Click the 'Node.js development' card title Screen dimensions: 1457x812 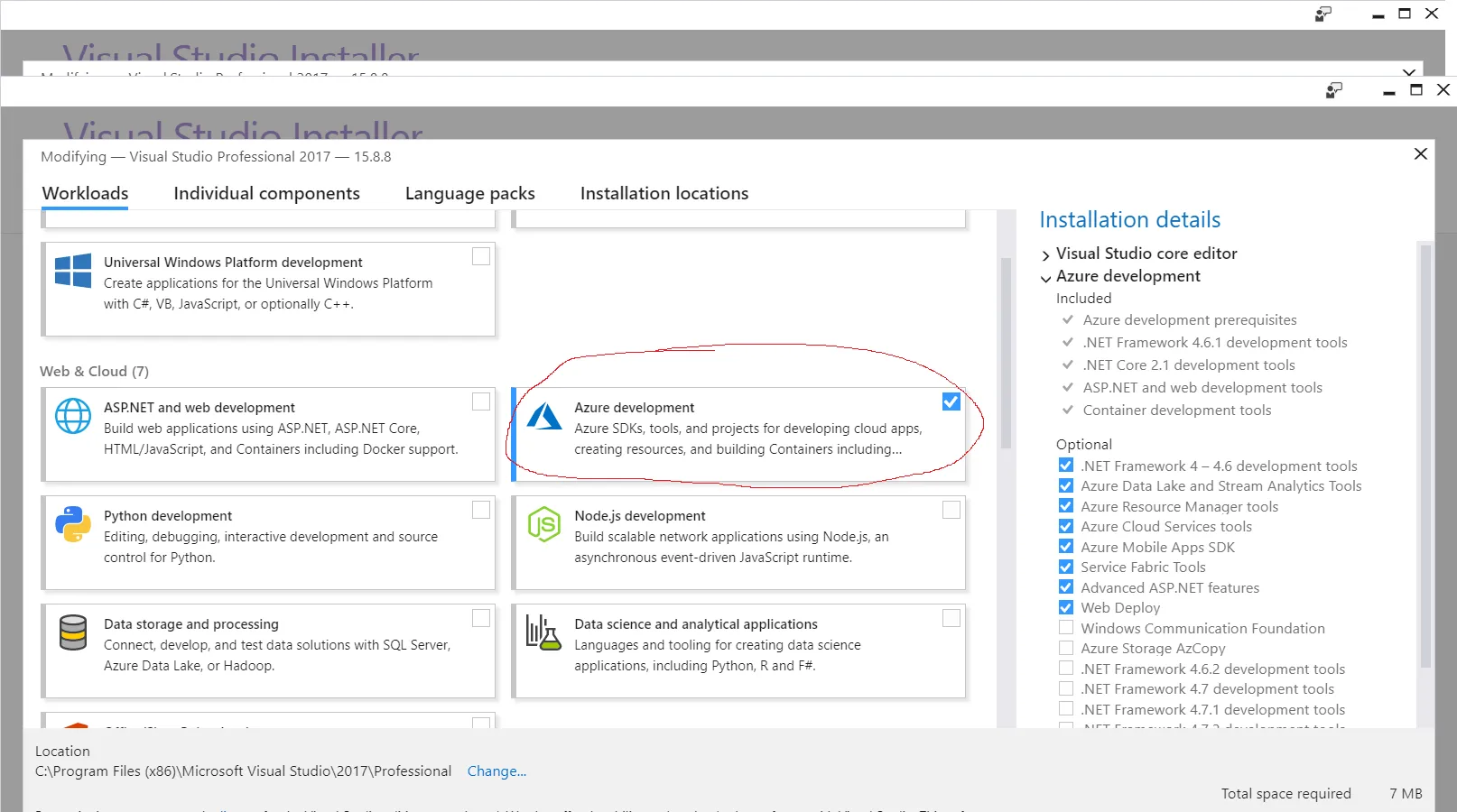[x=640, y=516]
